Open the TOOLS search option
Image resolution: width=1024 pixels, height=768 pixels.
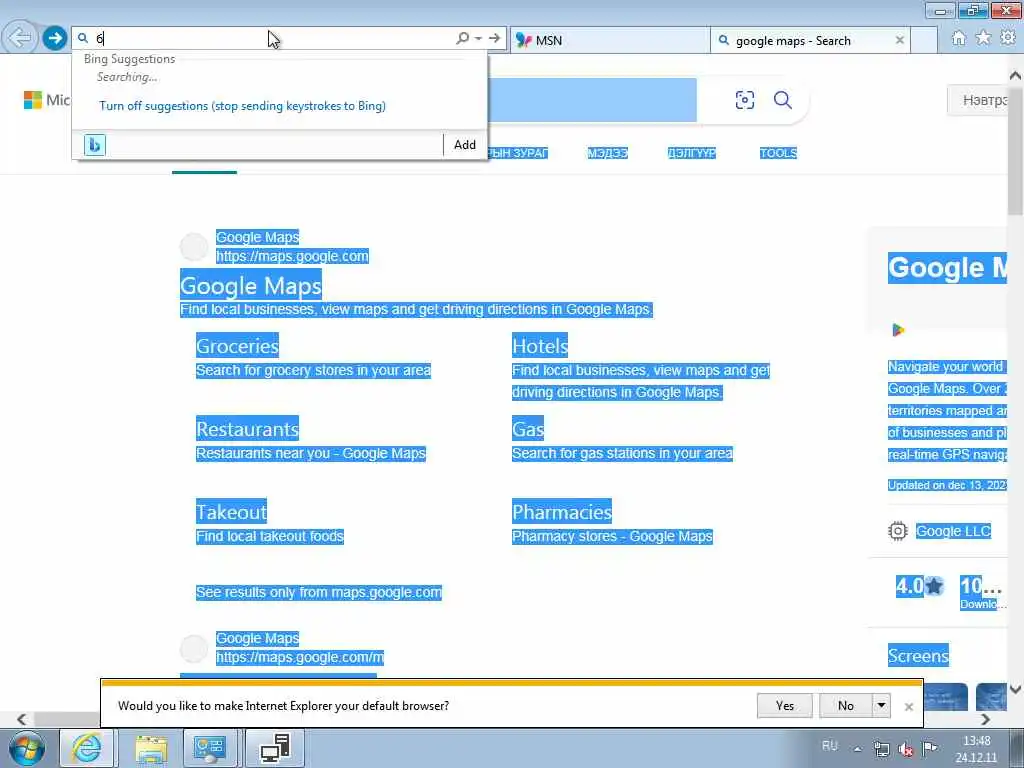pyautogui.click(x=778, y=153)
